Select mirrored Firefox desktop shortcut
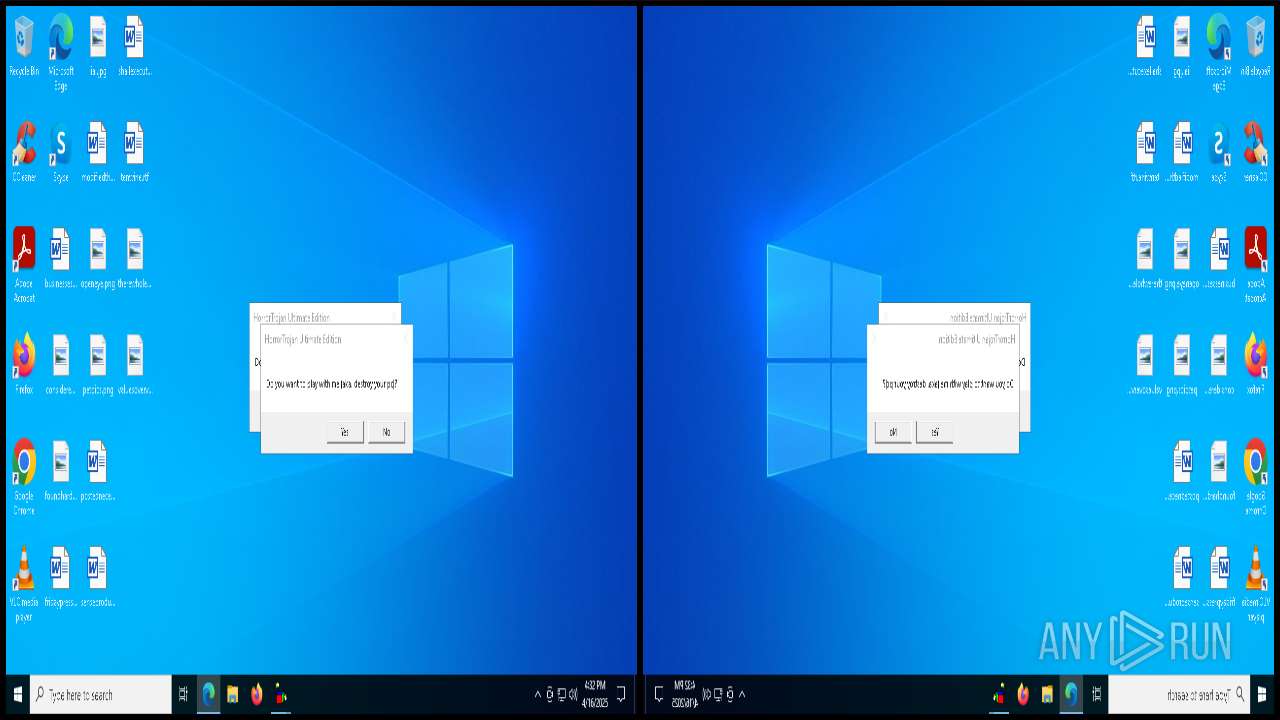Screen dimensions: 1280x720 pyautogui.click(x=1255, y=364)
